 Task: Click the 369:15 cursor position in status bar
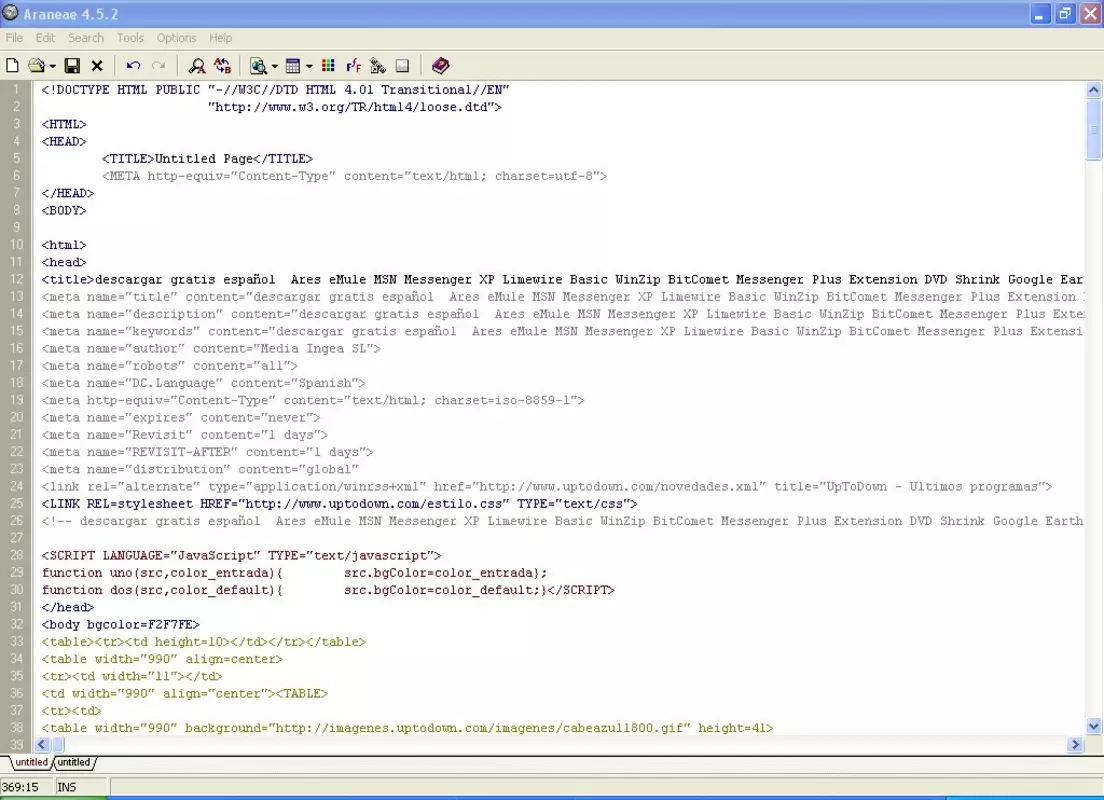[x=20, y=787]
